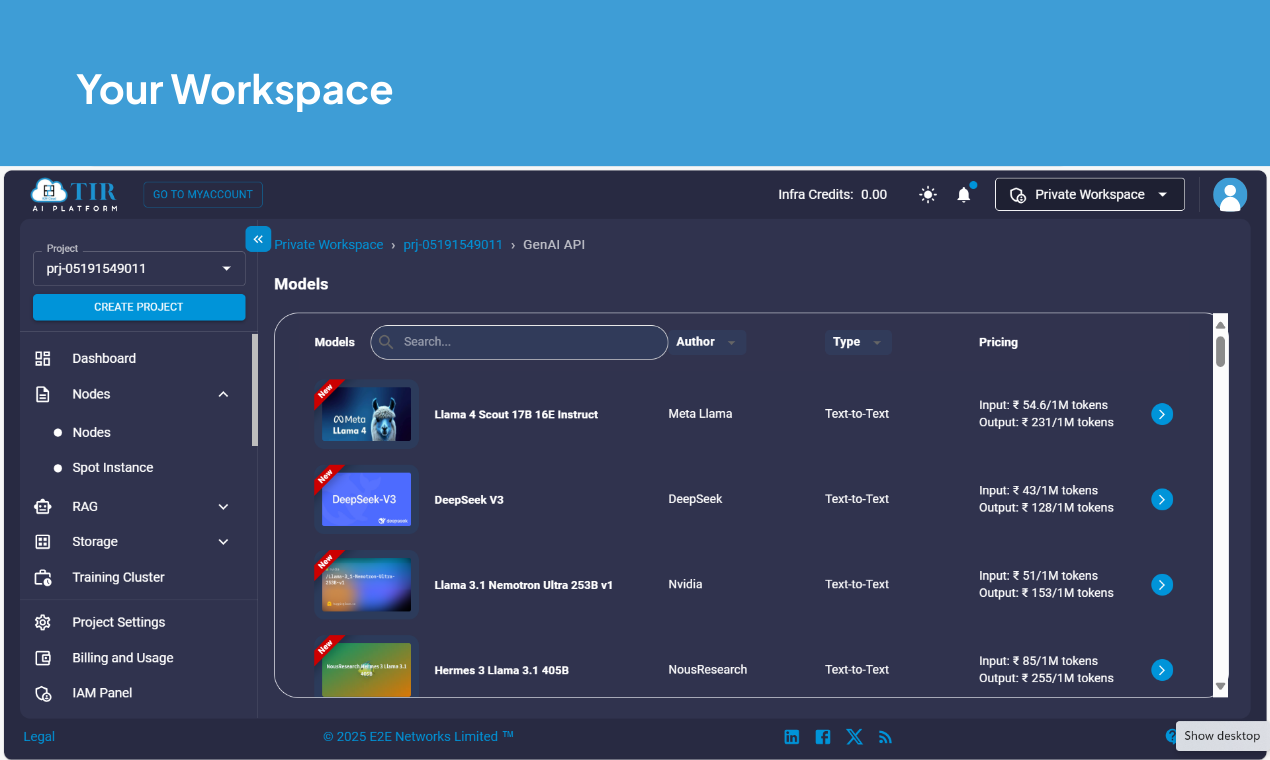Collapse the sidebar with double-chevron button
The image size is (1270, 760).
(258, 239)
